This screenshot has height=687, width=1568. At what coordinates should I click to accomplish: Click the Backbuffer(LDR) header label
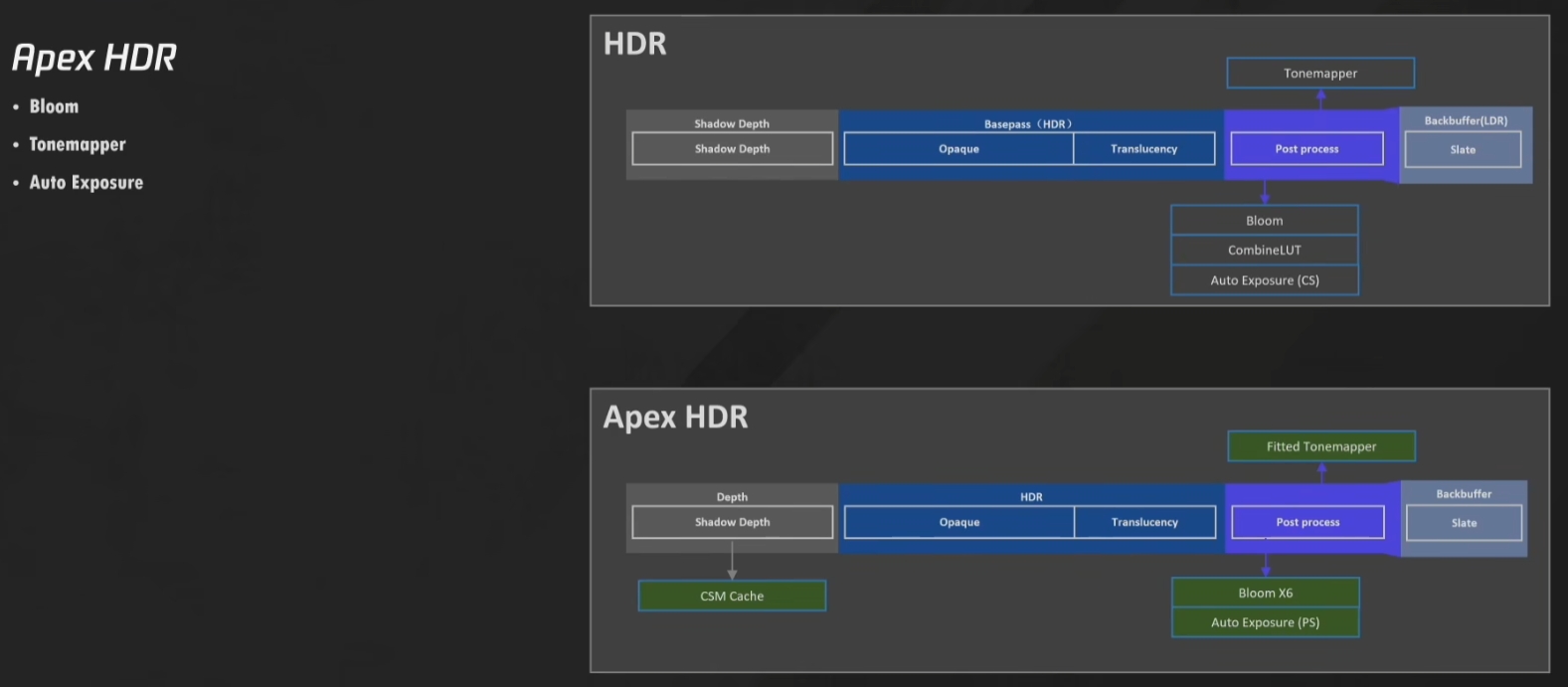click(1466, 120)
